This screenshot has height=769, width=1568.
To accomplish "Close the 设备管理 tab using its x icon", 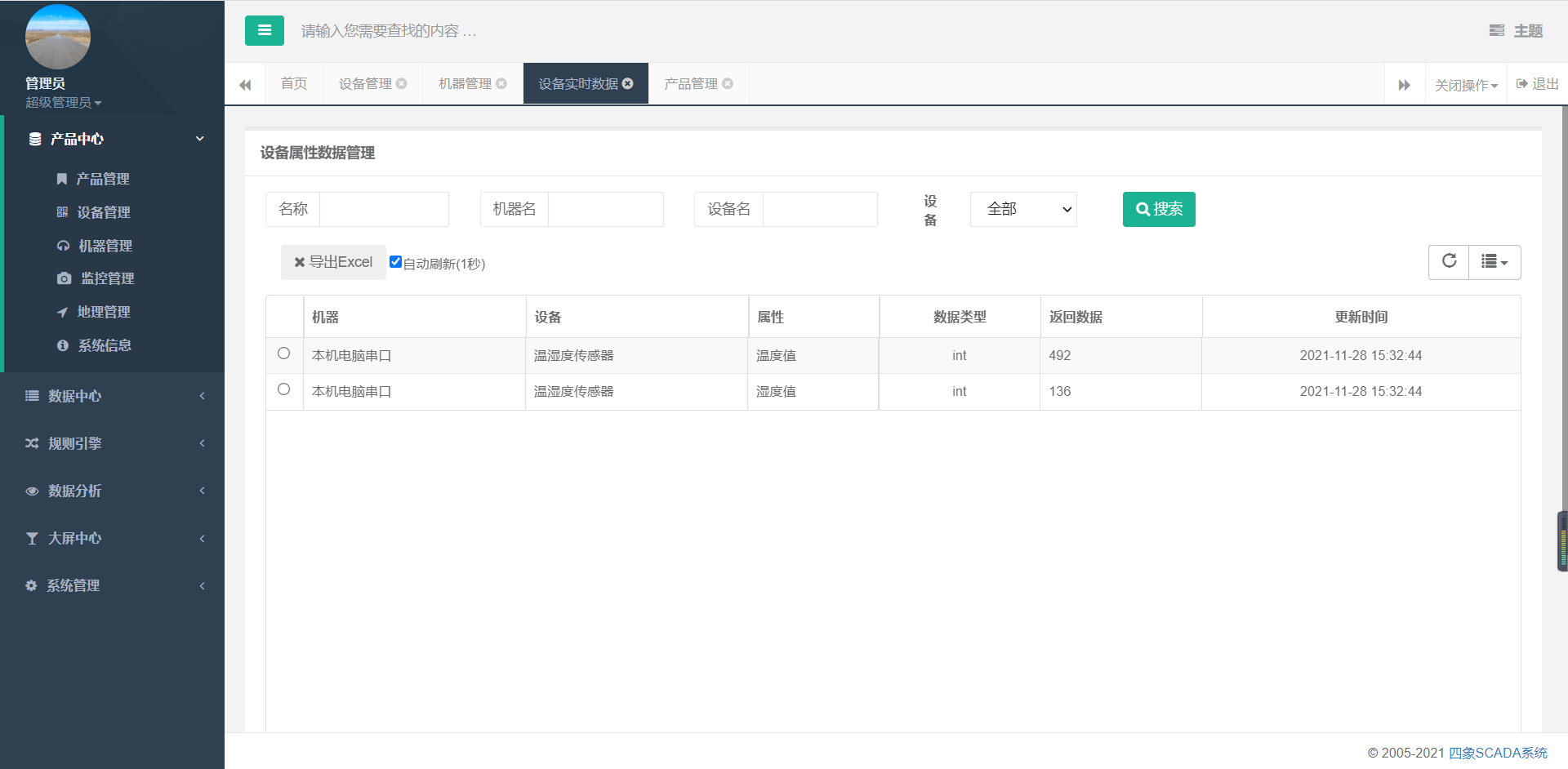I will click(401, 83).
